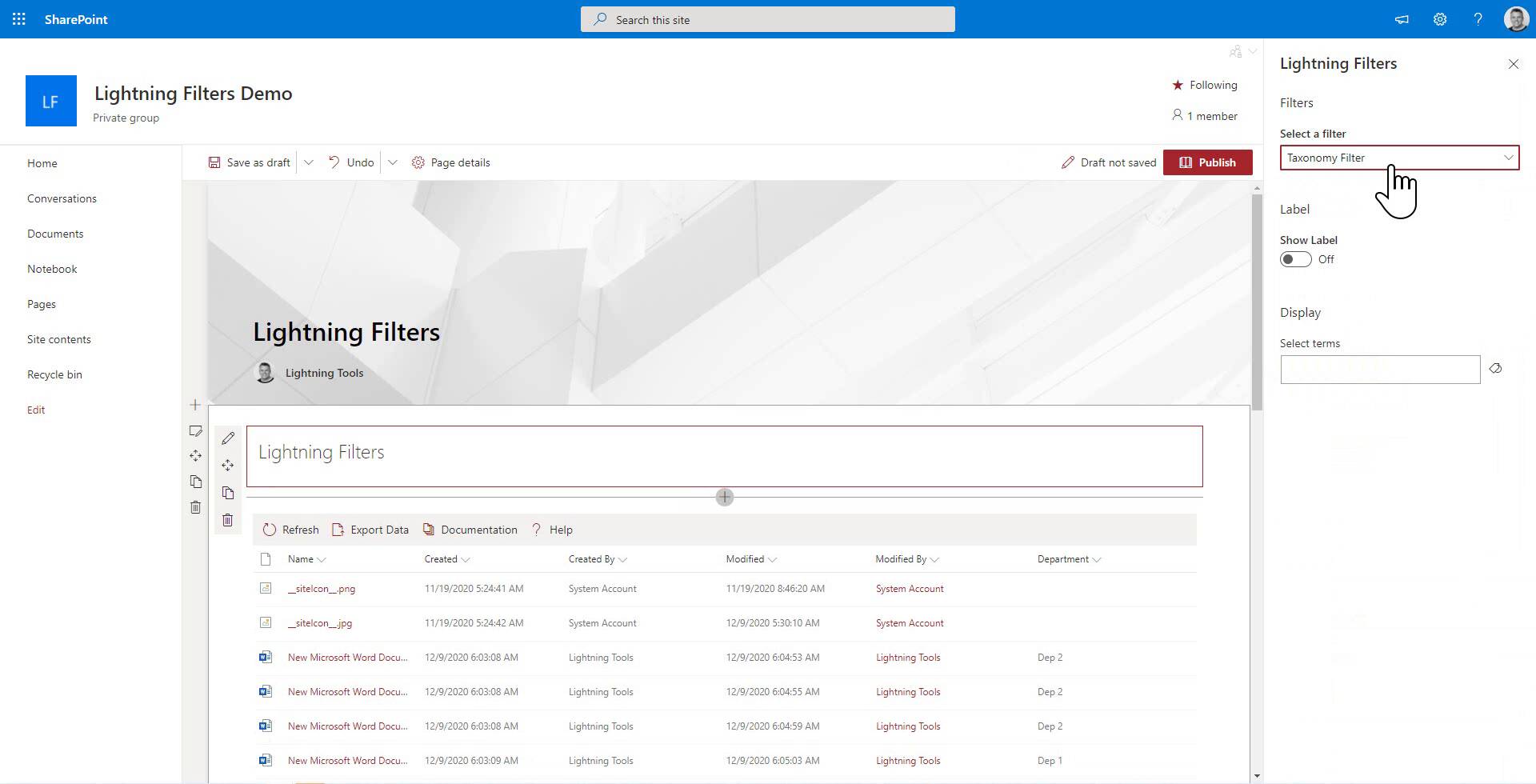Click the edit section icon
1536x784 pixels.
(195, 430)
